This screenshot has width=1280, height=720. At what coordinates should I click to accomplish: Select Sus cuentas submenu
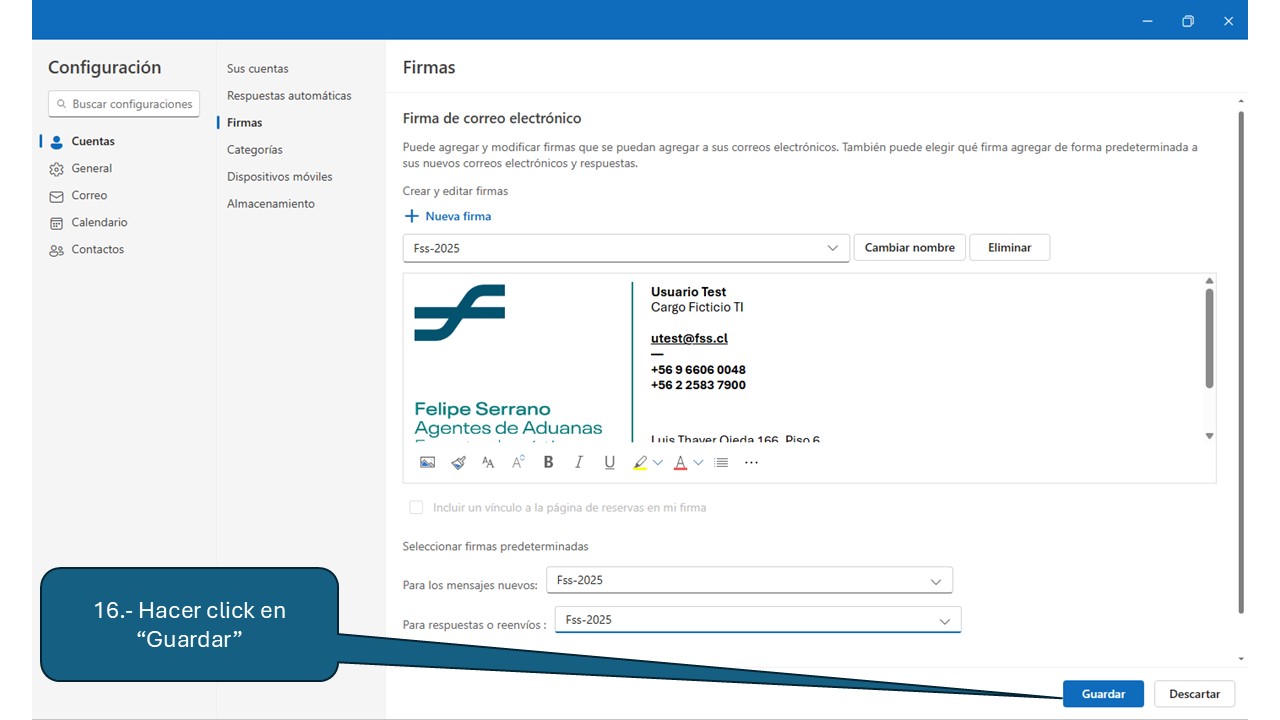(x=258, y=68)
